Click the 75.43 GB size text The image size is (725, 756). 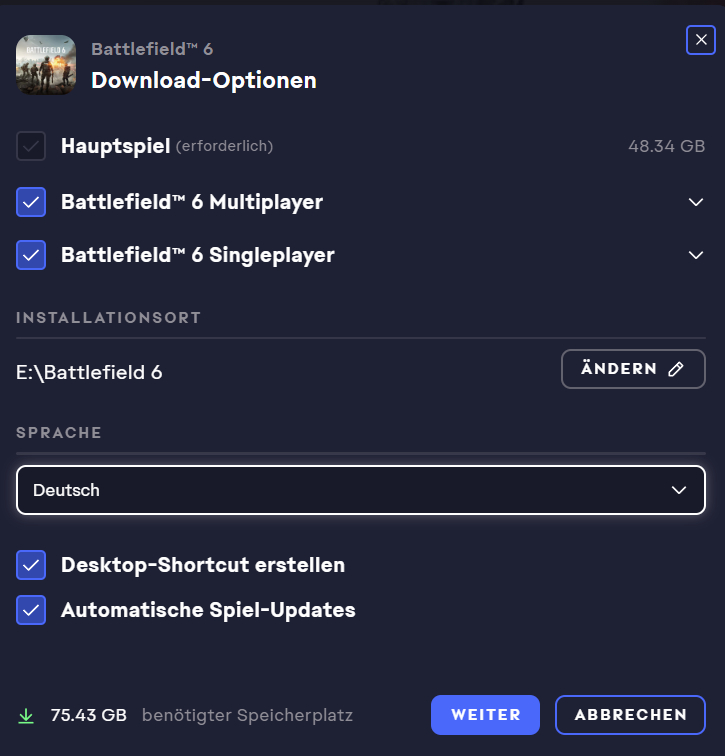click(89, 715)
